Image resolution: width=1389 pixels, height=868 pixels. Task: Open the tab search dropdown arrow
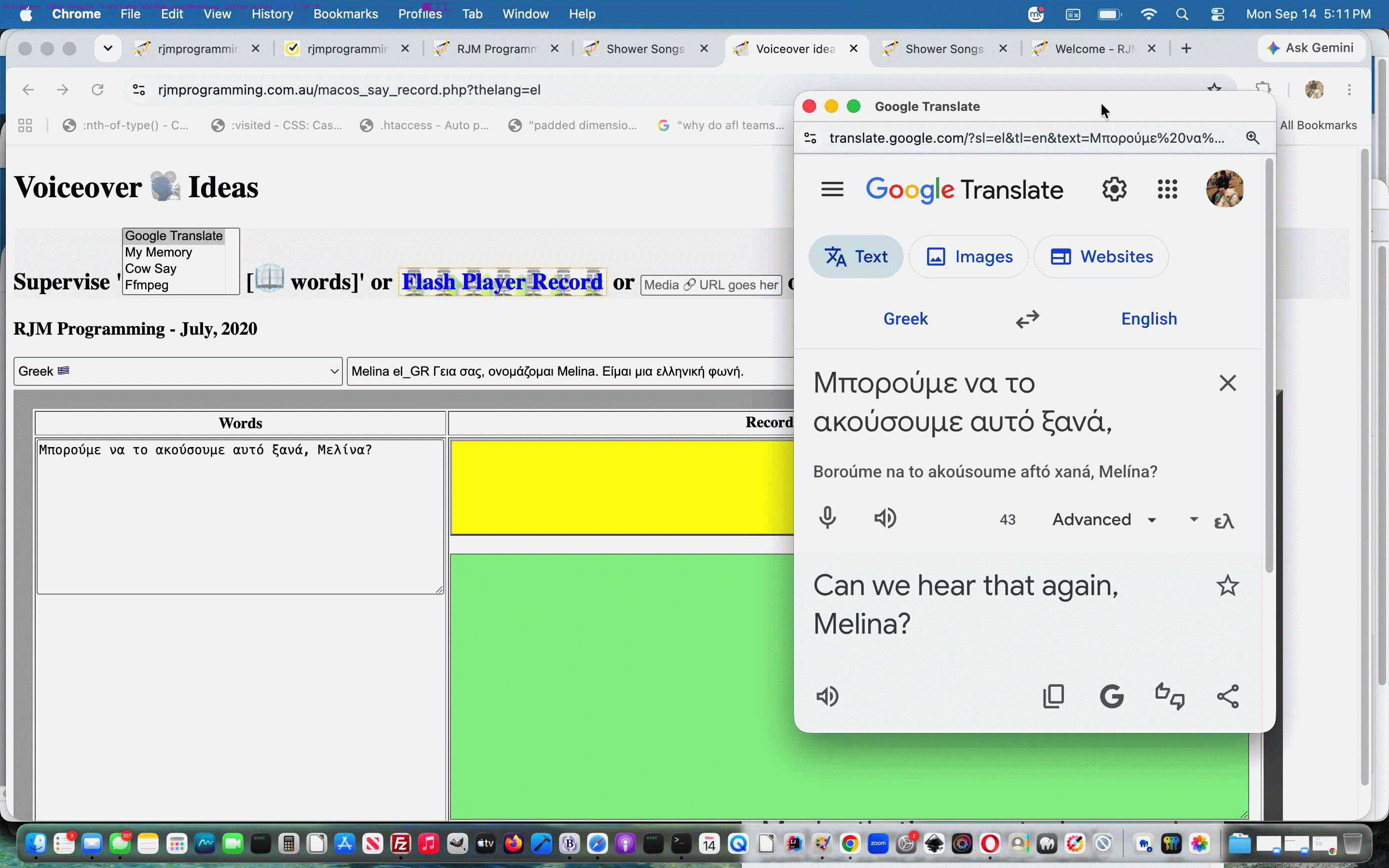108,48
